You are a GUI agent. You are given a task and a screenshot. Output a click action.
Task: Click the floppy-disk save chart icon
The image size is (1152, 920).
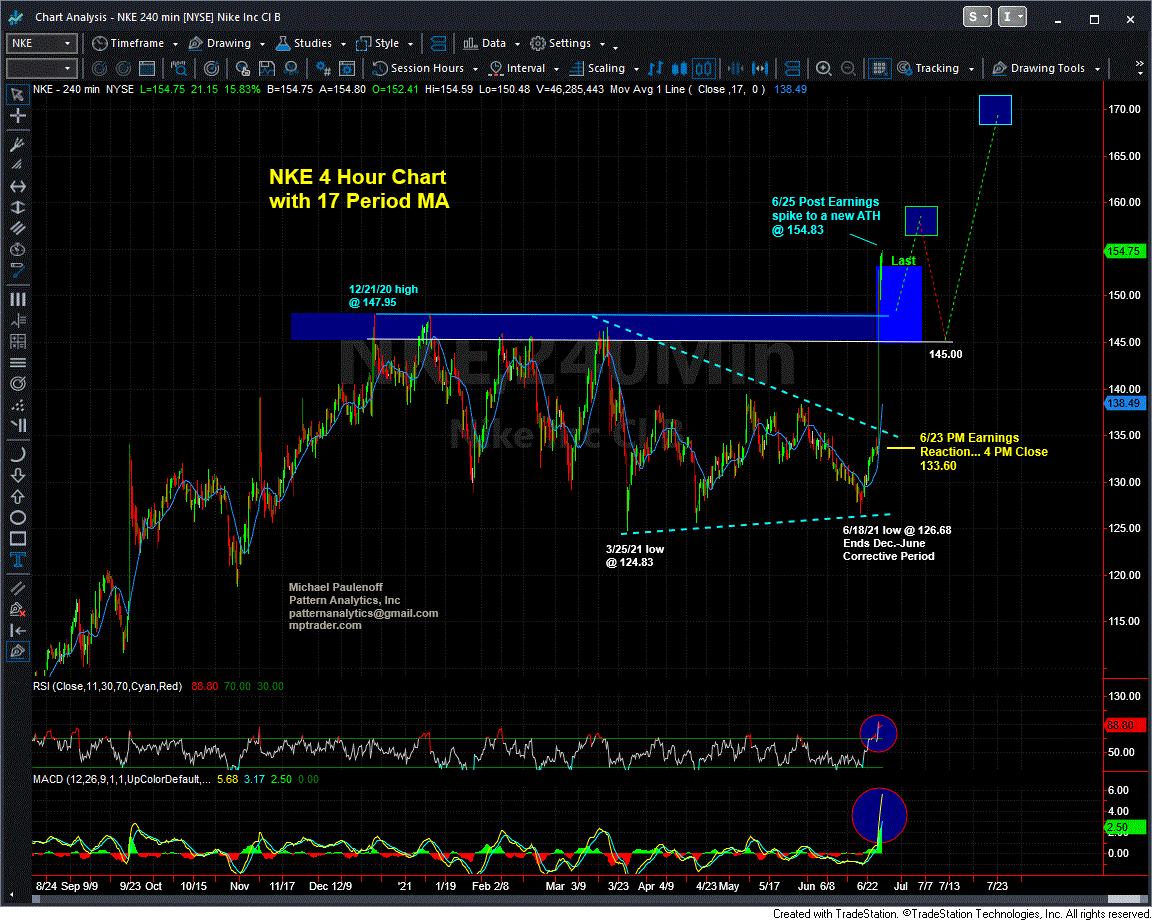pos(266,68)
